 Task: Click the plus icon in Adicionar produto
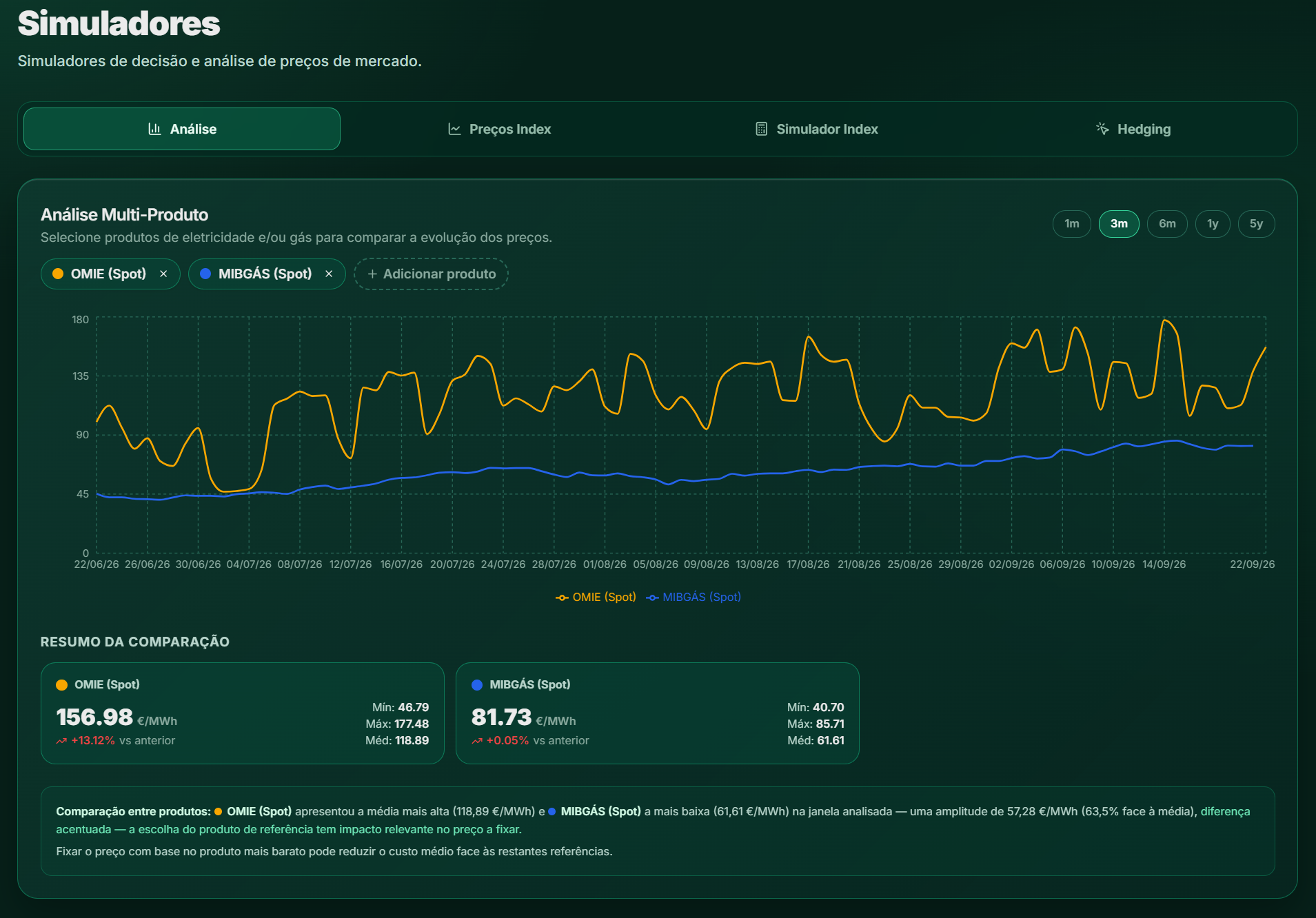tap(372, 274)
